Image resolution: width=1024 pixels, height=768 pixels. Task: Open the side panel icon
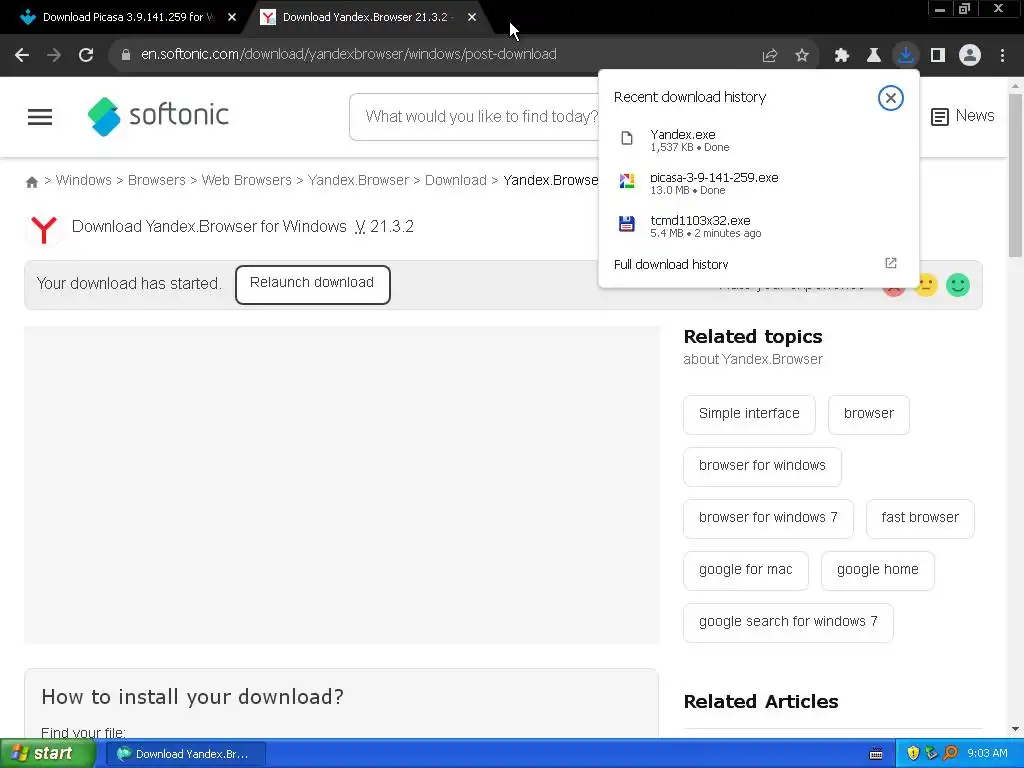tap(938, 56)
